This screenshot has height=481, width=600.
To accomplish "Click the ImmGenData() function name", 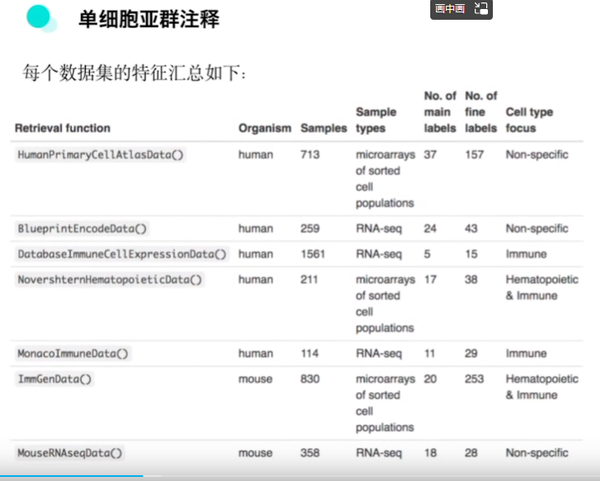I will tap(54, 379).
